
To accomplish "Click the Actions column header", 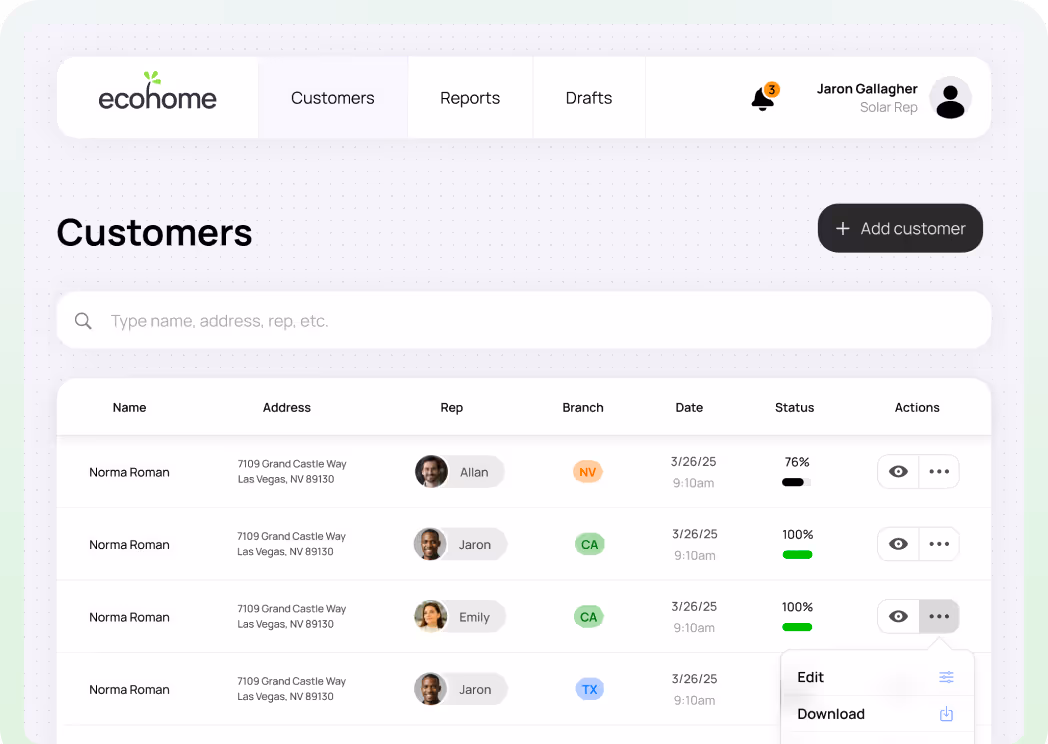I will [x=917, y=407].
